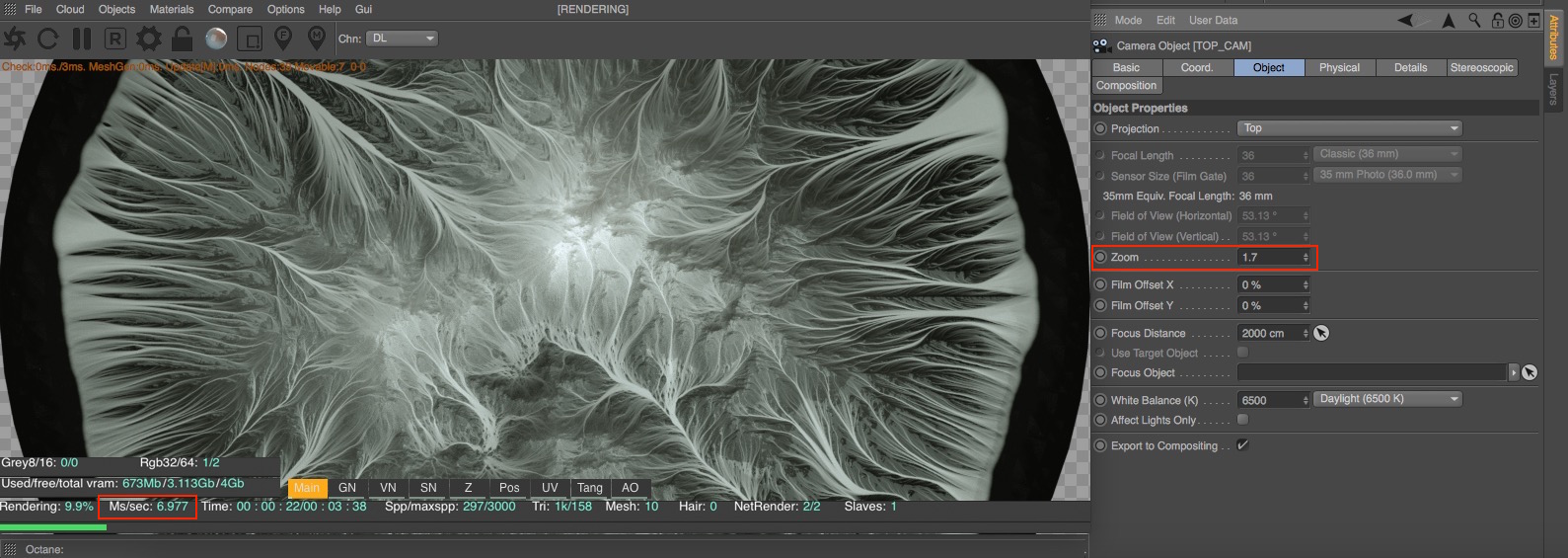Toggle the Zoom animation dot
Image resolution: width=1568 pixels, height=558 pixels.
coord(1100,257)
